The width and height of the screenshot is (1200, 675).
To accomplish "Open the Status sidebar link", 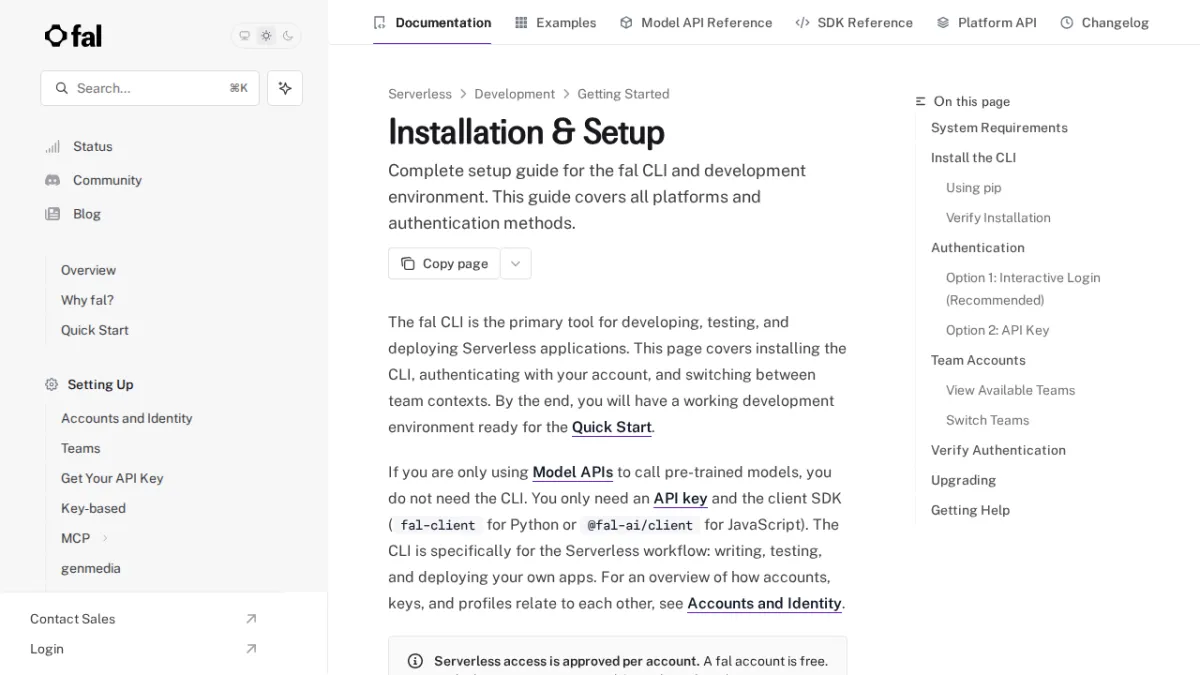I will (x=92, y=146).
